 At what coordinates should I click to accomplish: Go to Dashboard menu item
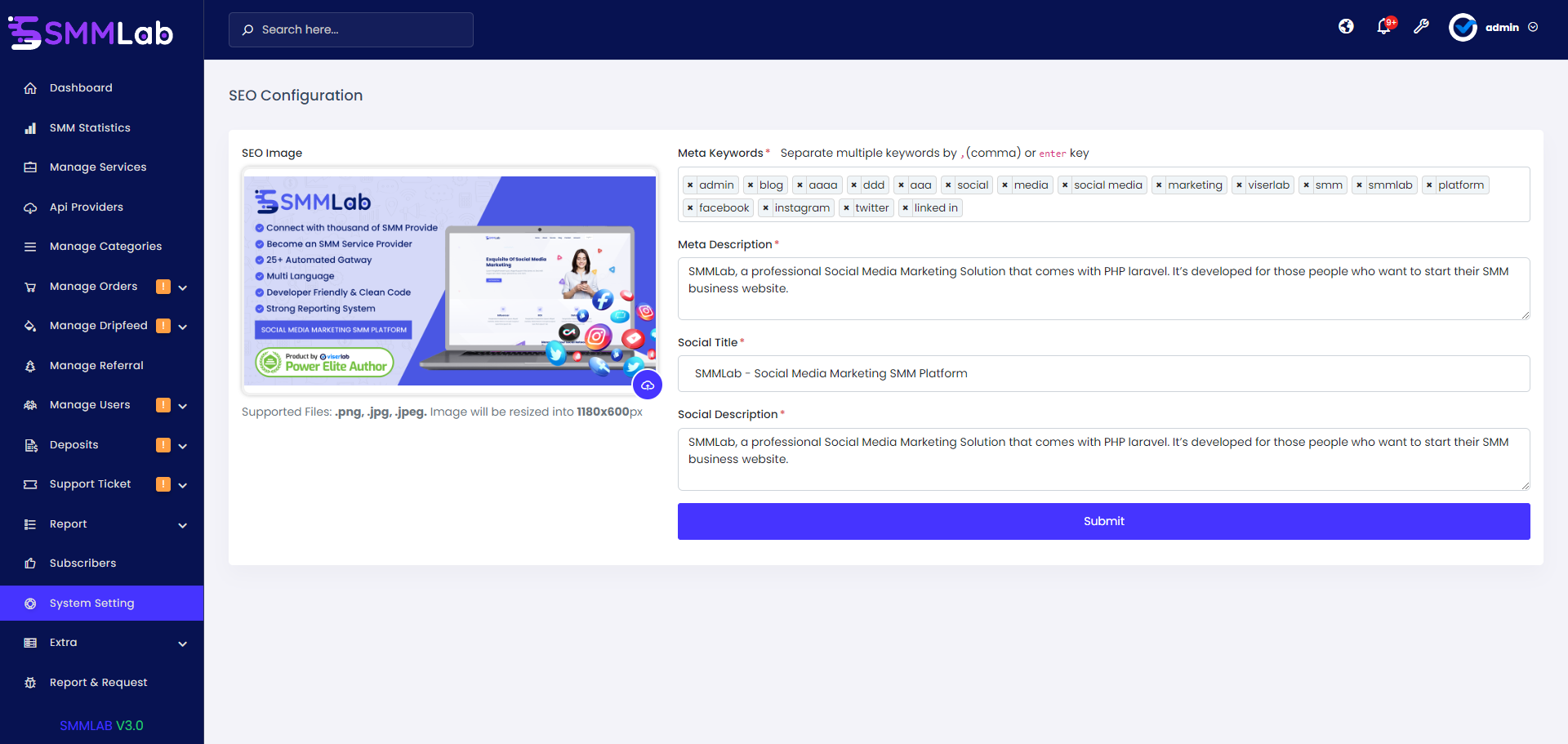point(102,88)
